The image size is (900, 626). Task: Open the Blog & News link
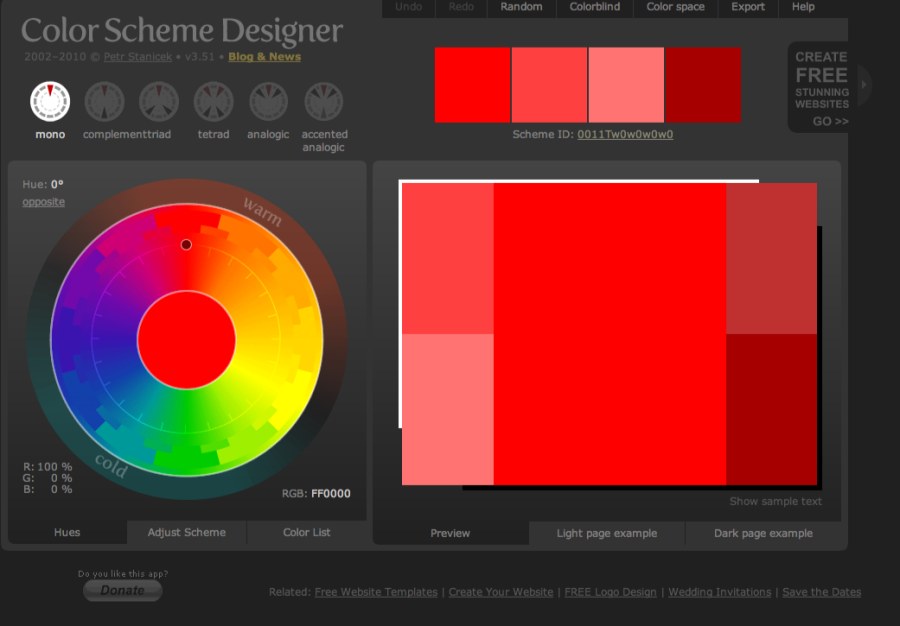point(265,57)
